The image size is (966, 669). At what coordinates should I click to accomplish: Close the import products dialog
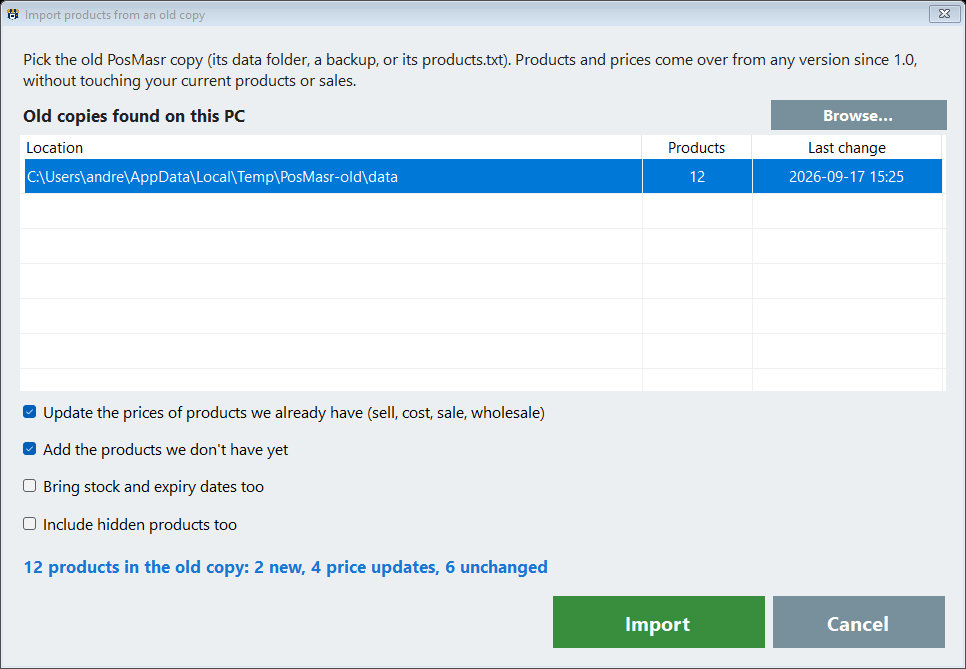pos(944,14)
